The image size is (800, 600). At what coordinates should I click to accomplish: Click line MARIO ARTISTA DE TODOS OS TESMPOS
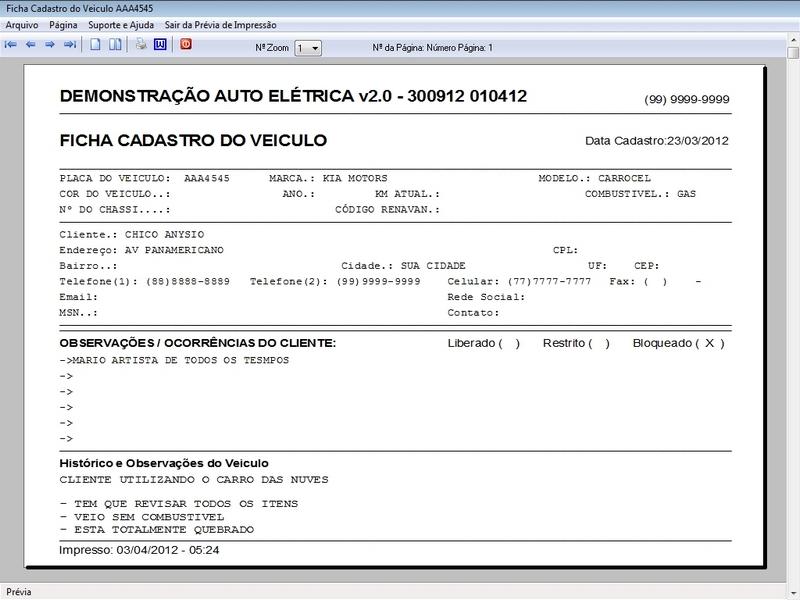(181, 360)
